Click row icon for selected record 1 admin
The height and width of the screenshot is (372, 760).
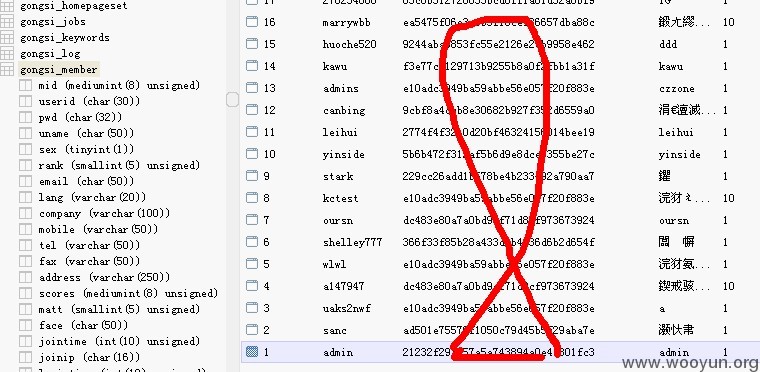[x=252, y=352]
